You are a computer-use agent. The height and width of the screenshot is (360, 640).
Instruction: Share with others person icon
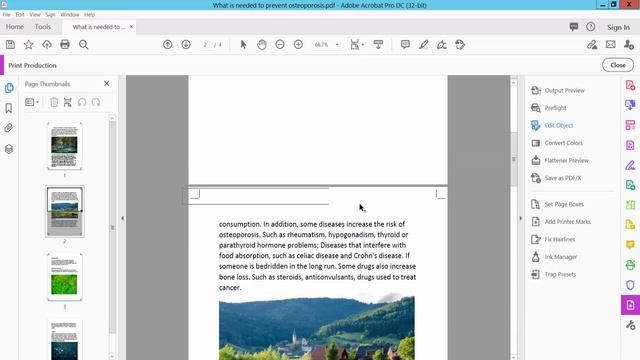tap(629, 44)
